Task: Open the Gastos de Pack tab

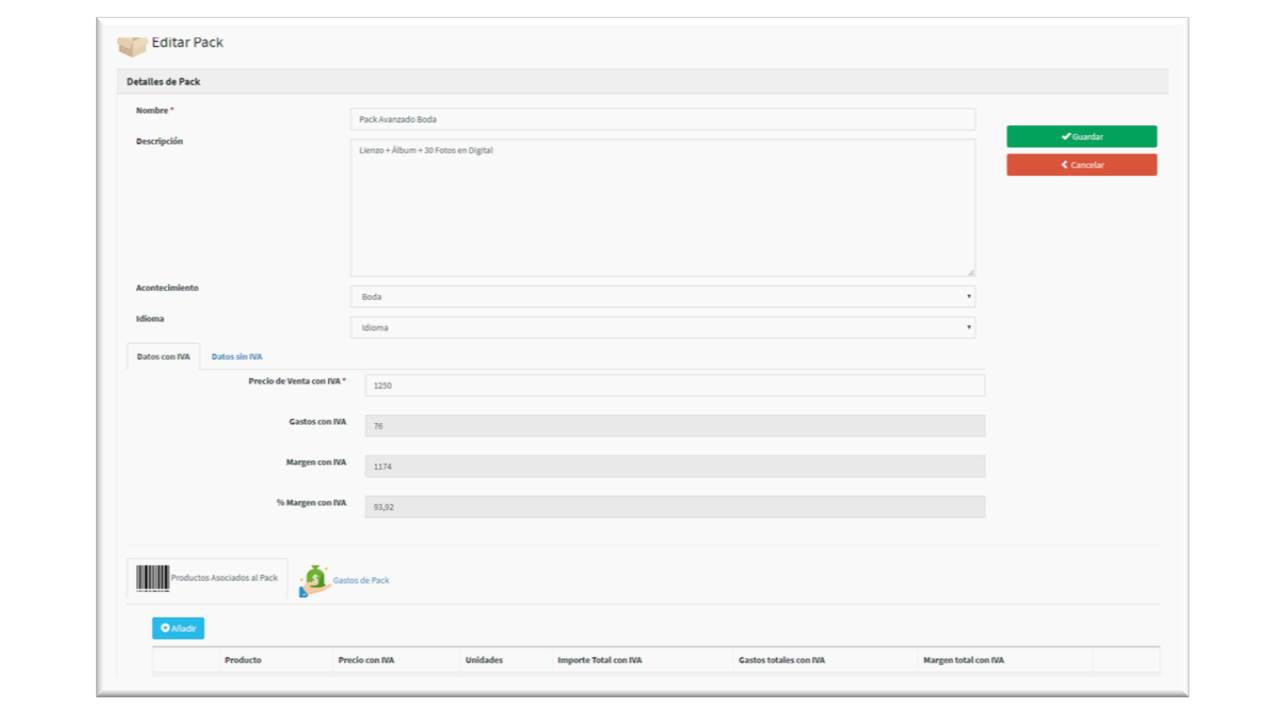Action: 344,580
